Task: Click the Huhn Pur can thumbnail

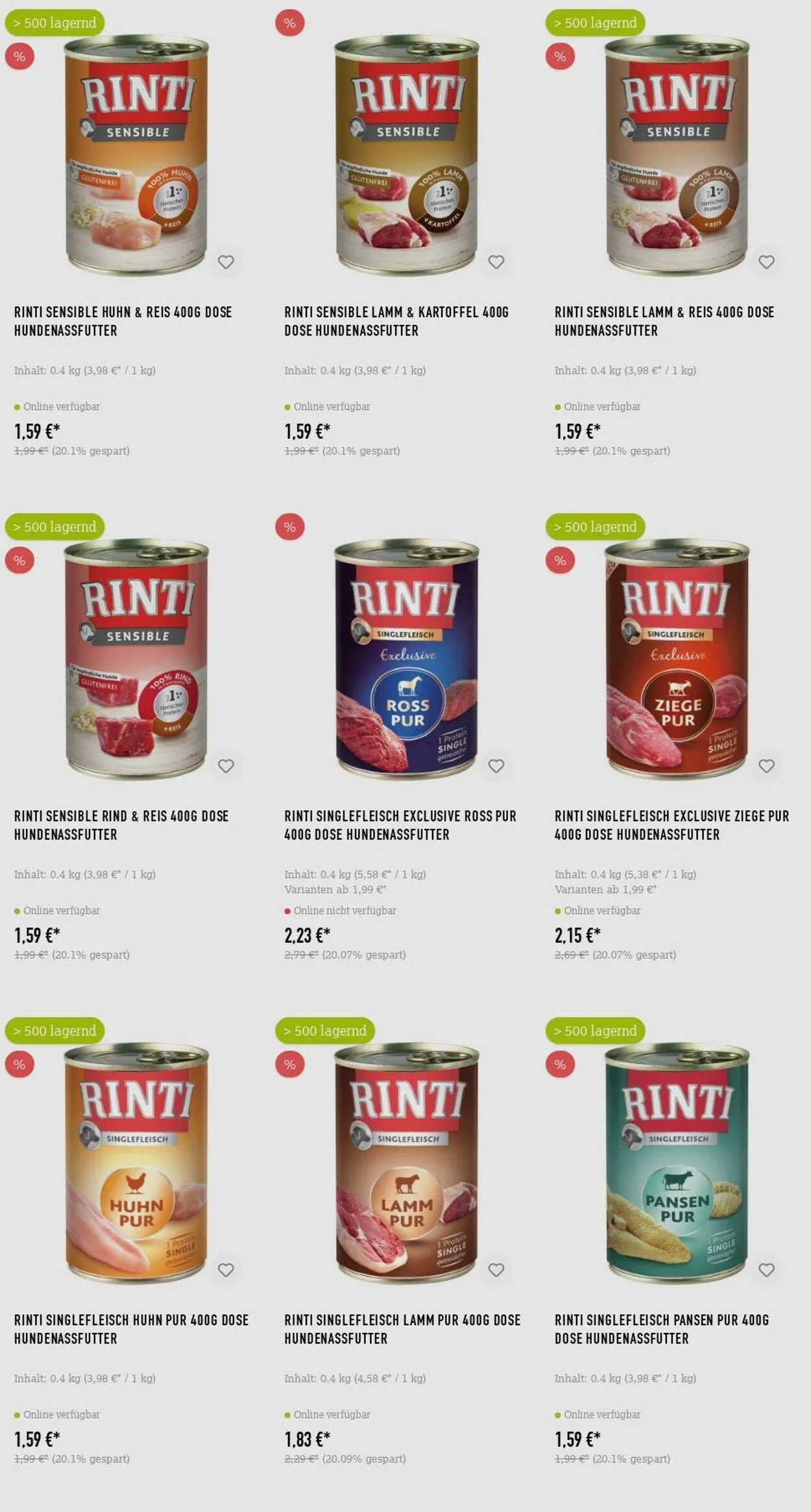Action: pyautogui.click(x=136, y=1163)
